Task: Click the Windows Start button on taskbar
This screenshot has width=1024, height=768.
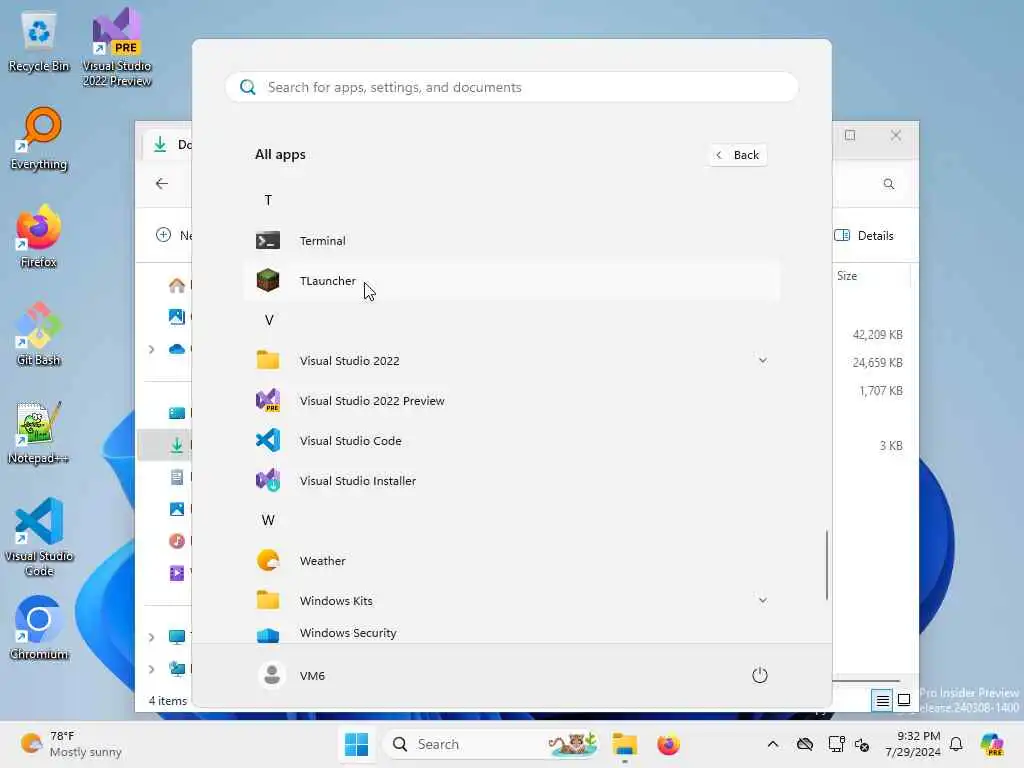Action: click(357, 744)
